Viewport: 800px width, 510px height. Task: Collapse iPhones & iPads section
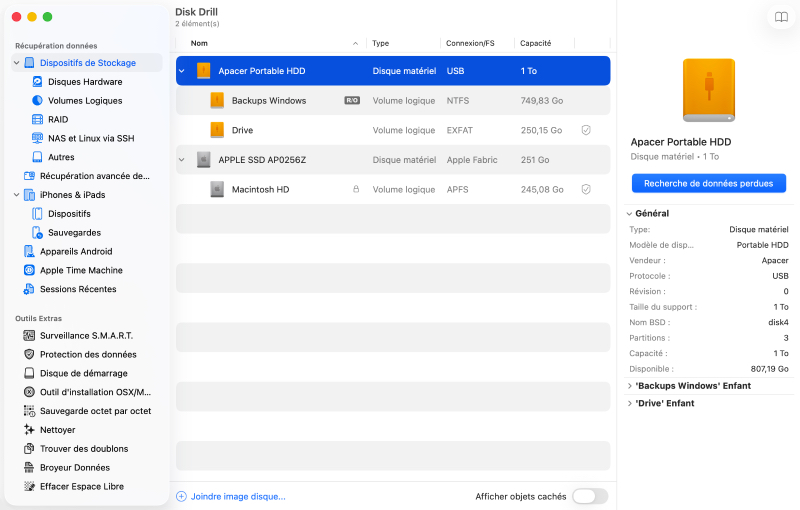click(x=16, y=195)
